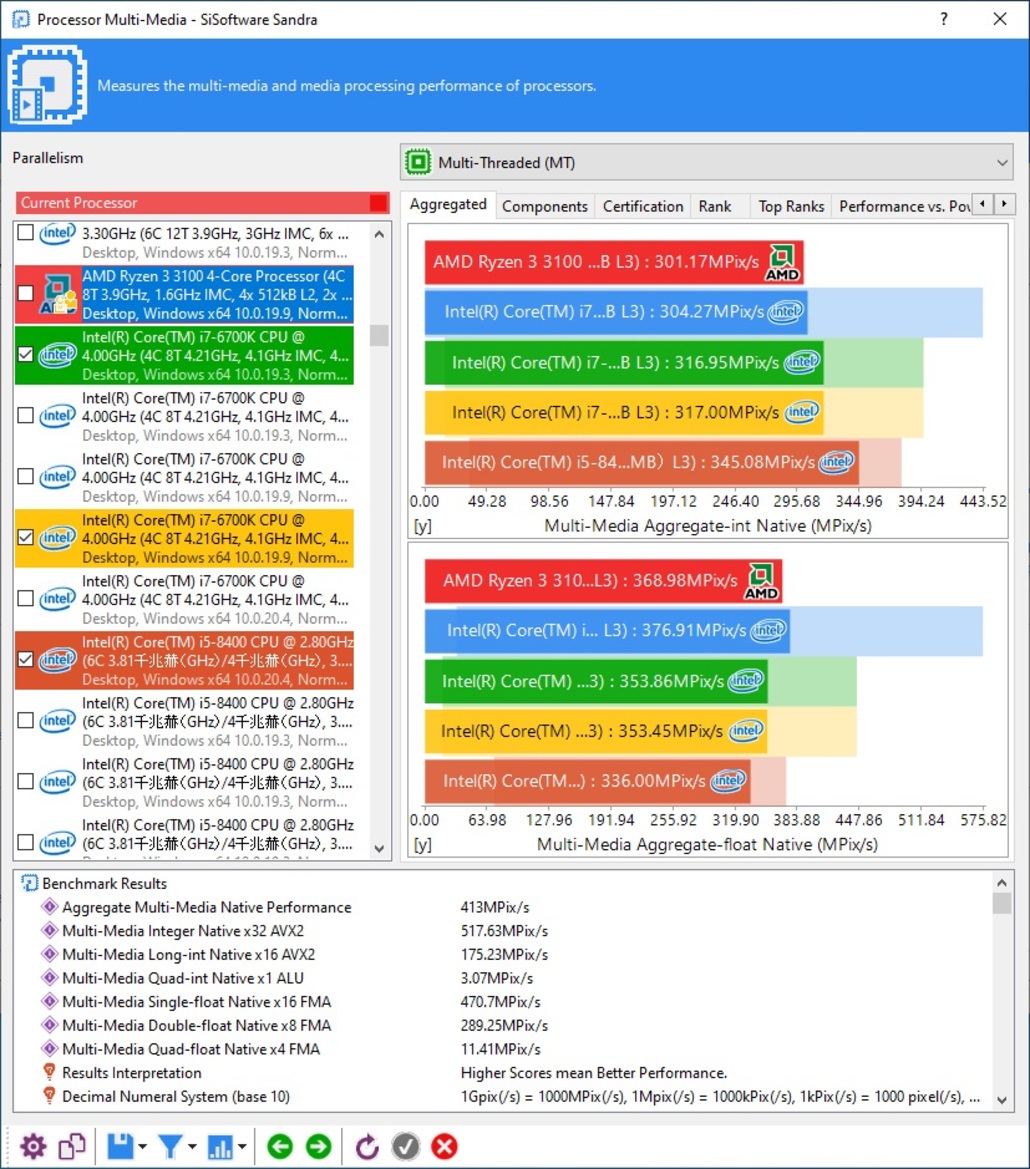The height and width of the screenshot is (1169, 1030).
Task: Open the Rank tab
Action: [x=715, y=207]
